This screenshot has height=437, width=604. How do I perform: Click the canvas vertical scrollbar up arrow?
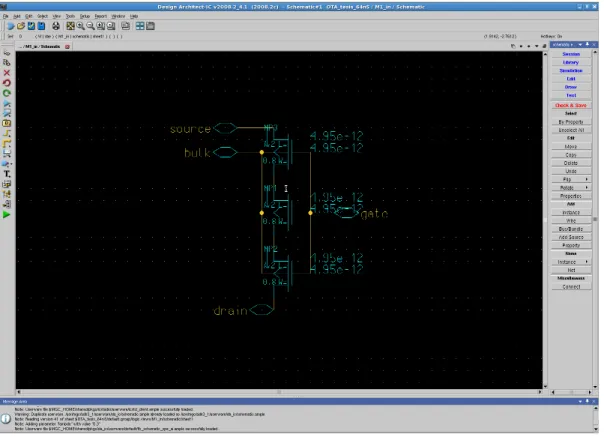545,54
